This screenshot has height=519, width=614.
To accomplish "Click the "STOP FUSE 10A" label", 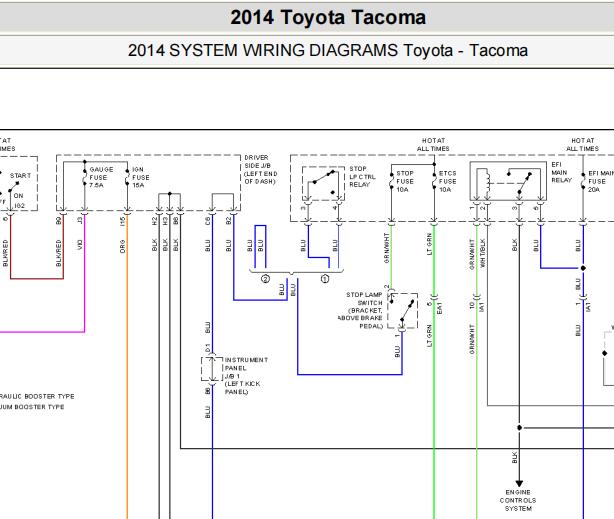I will tap(405, 181).
